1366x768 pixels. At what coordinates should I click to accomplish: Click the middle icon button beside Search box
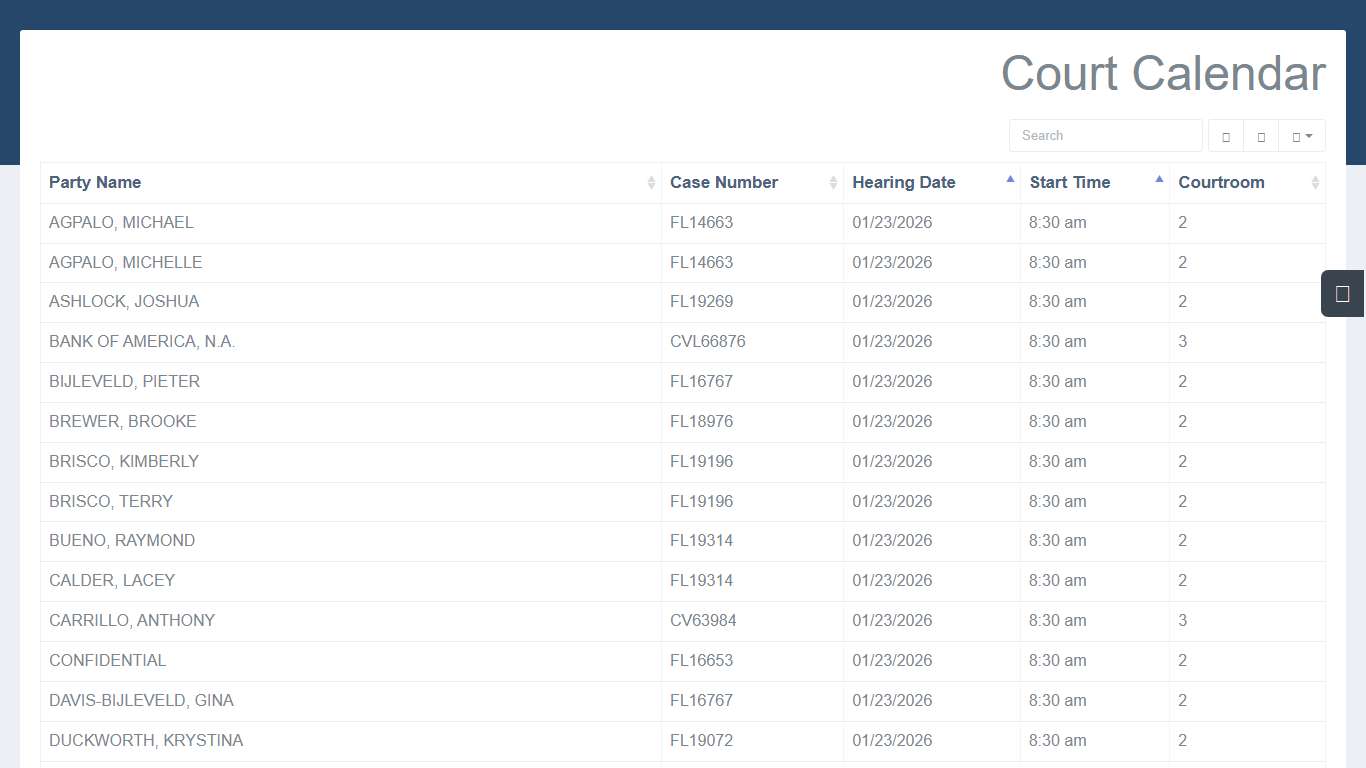click(1261, 136)
